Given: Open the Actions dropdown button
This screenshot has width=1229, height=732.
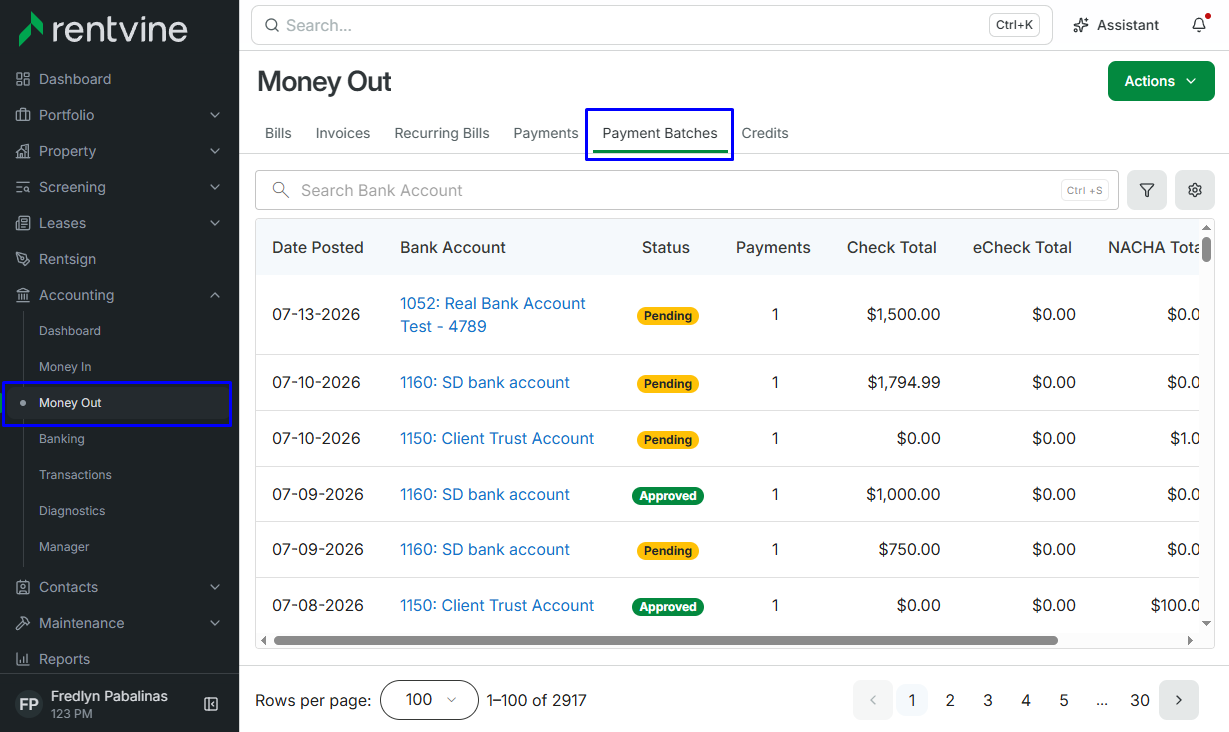Looking at the screenshot, I should pos(1161,81).
